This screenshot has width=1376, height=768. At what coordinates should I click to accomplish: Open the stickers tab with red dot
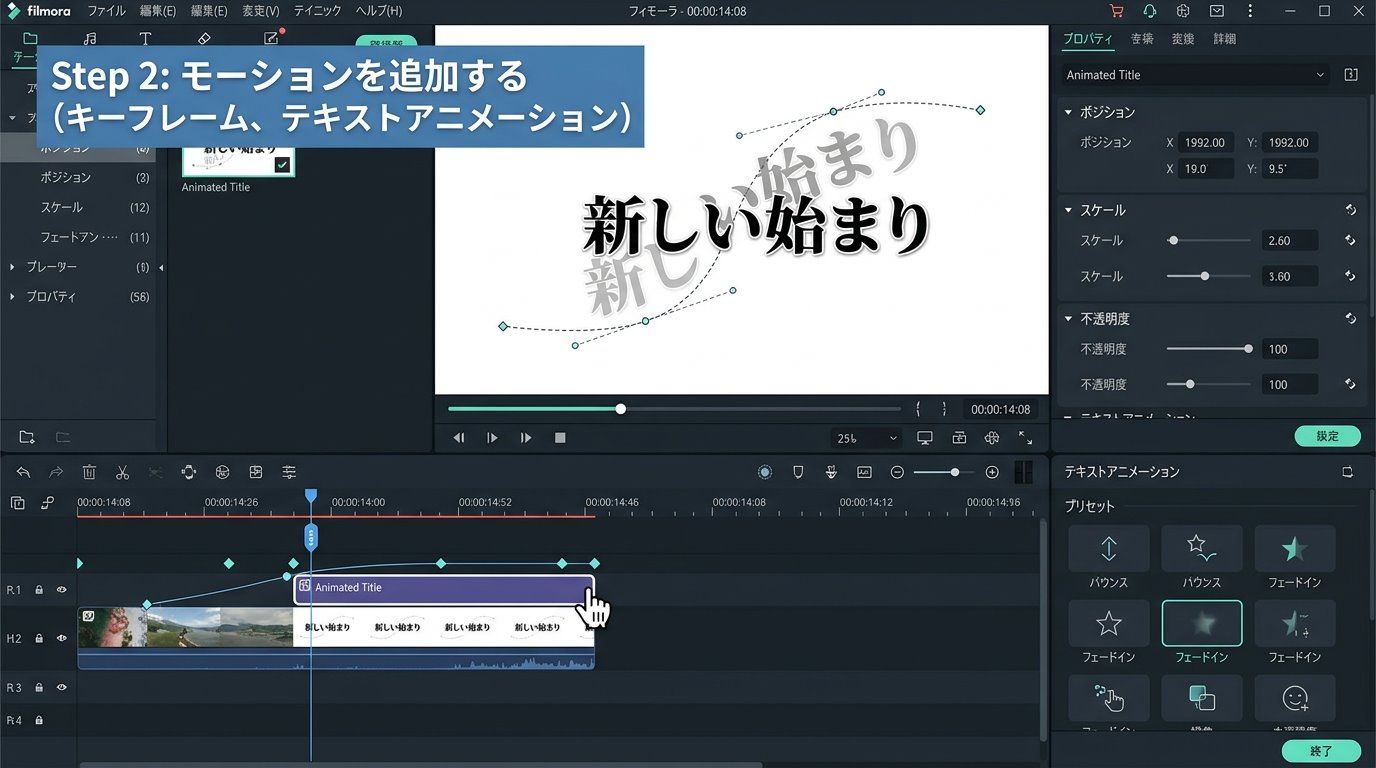point(272,38)
